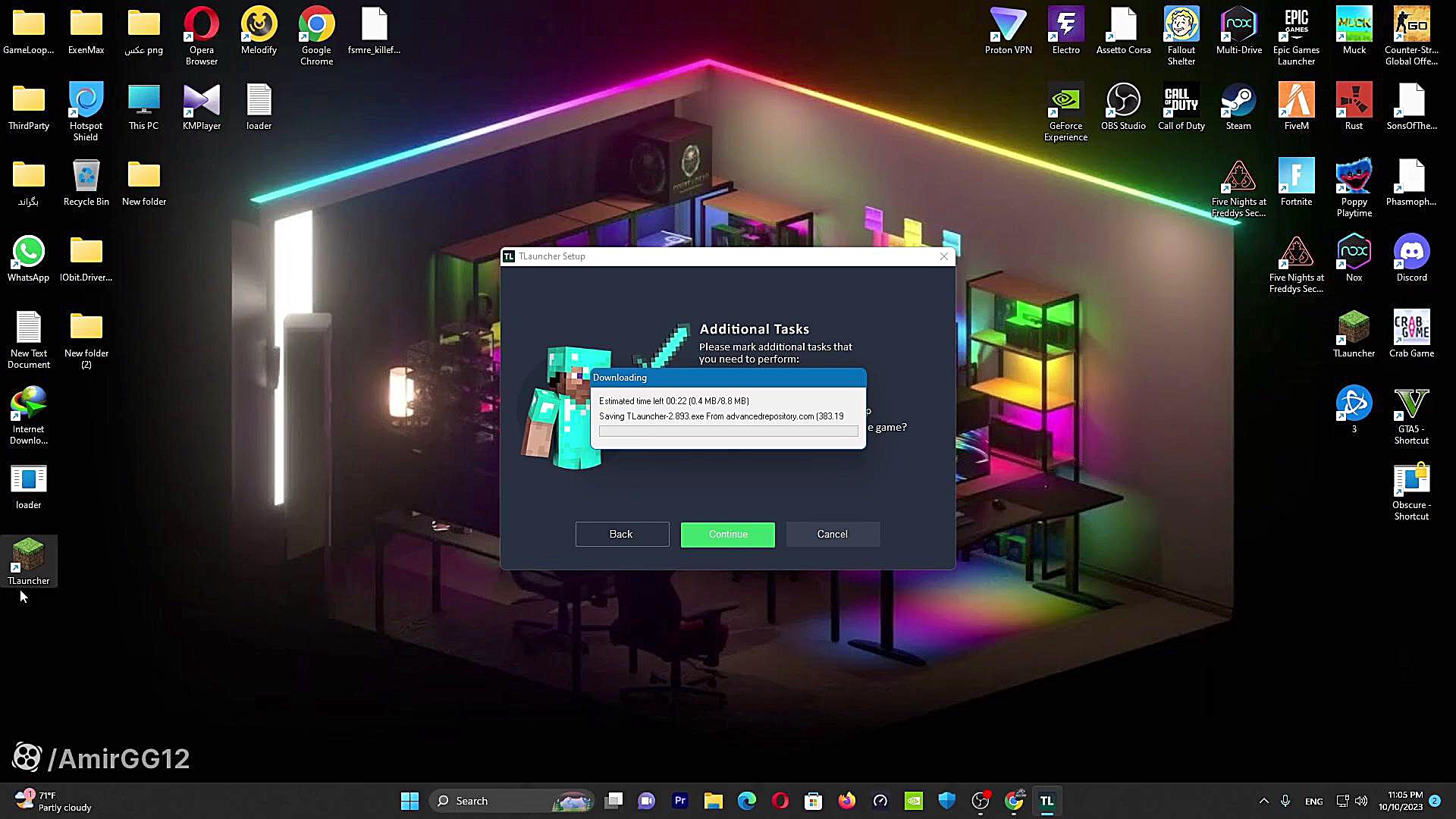1456x819 pixels.
Task: Select the ThirdParty folder
Action: click(x=28, y=106)
